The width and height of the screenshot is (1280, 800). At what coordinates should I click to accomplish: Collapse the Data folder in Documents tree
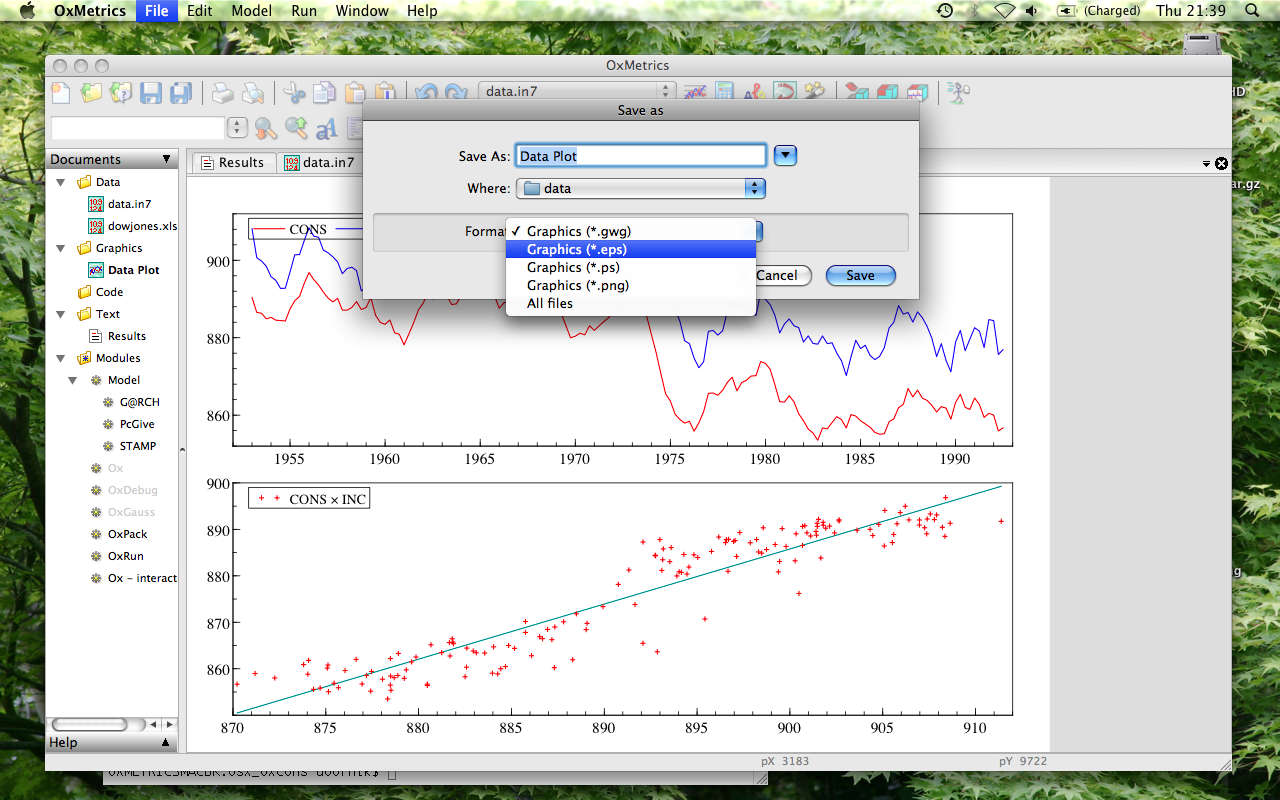point(60,182)
